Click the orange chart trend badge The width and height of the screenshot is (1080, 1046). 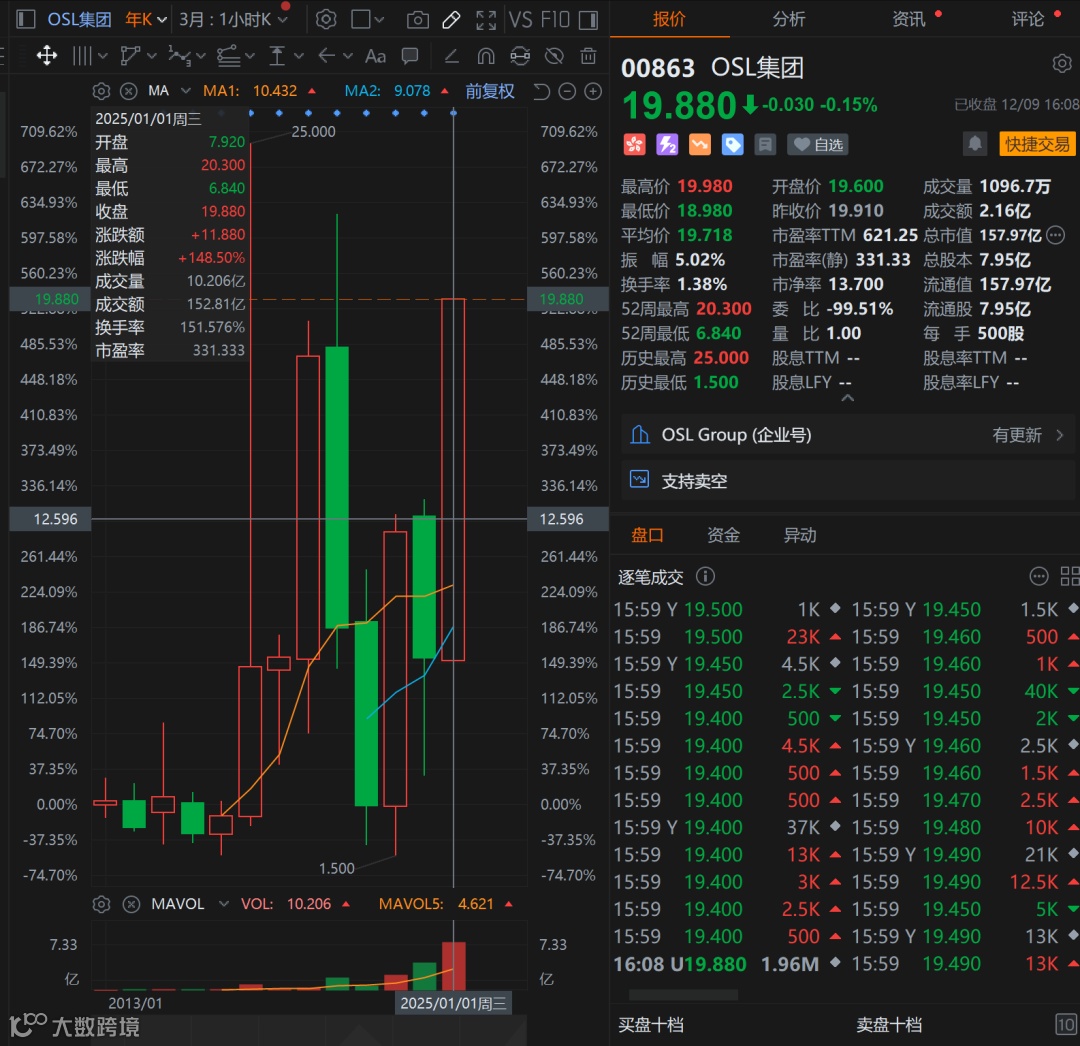pos(700,145)
